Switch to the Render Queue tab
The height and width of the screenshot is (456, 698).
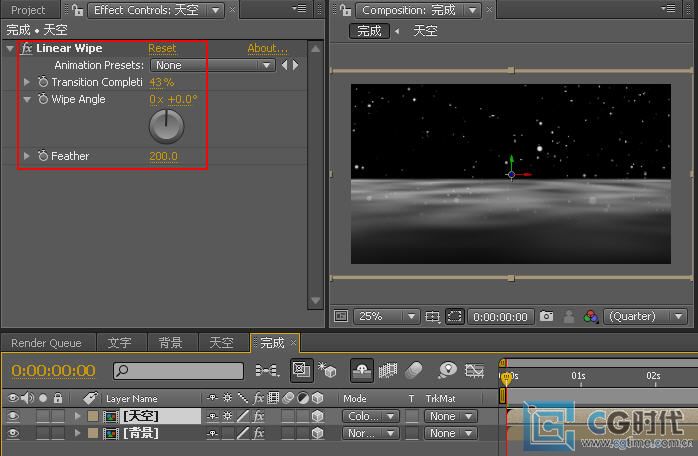(46, 343)
